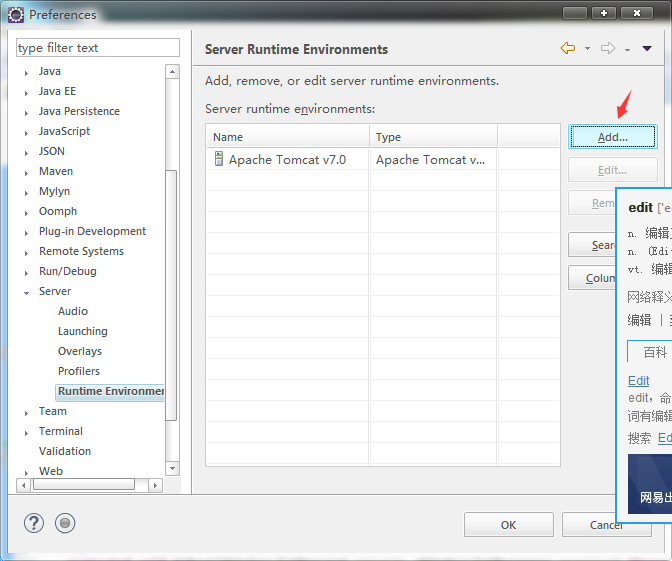Click tree scrollbar down arrow

click(172, 468)
